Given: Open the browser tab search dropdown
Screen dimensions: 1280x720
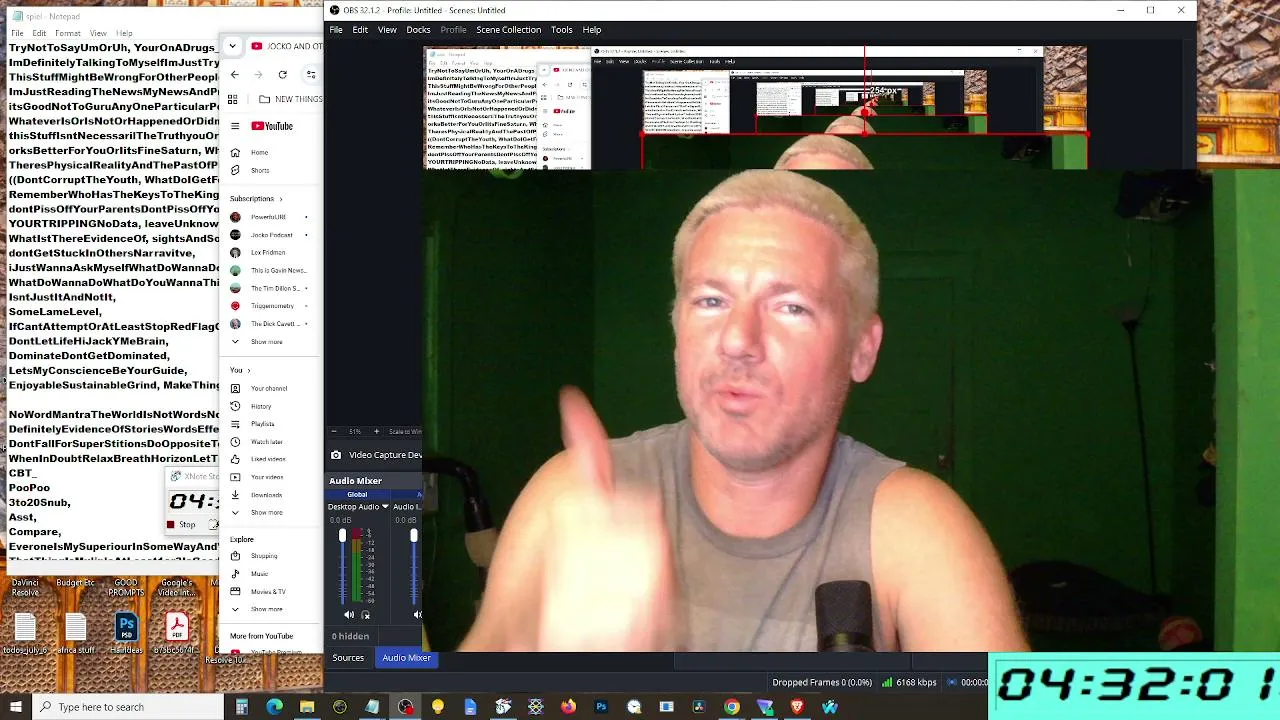Looking at the screenshot, I should click(232, 46).
